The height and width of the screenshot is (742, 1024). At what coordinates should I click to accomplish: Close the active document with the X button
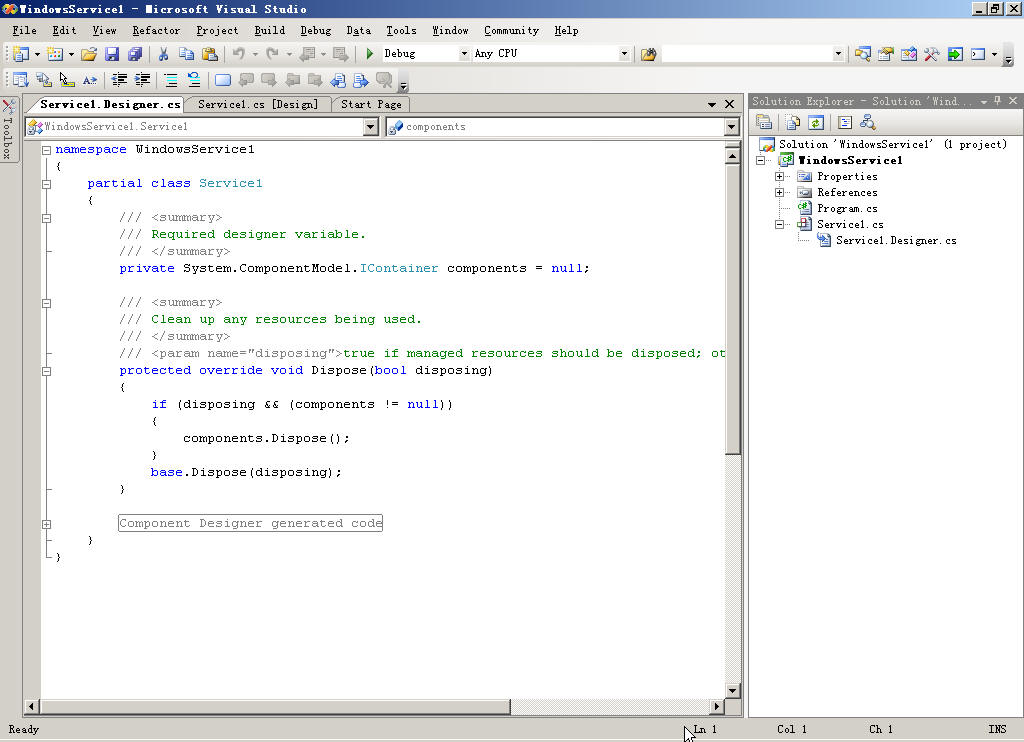tap(729, 105)
